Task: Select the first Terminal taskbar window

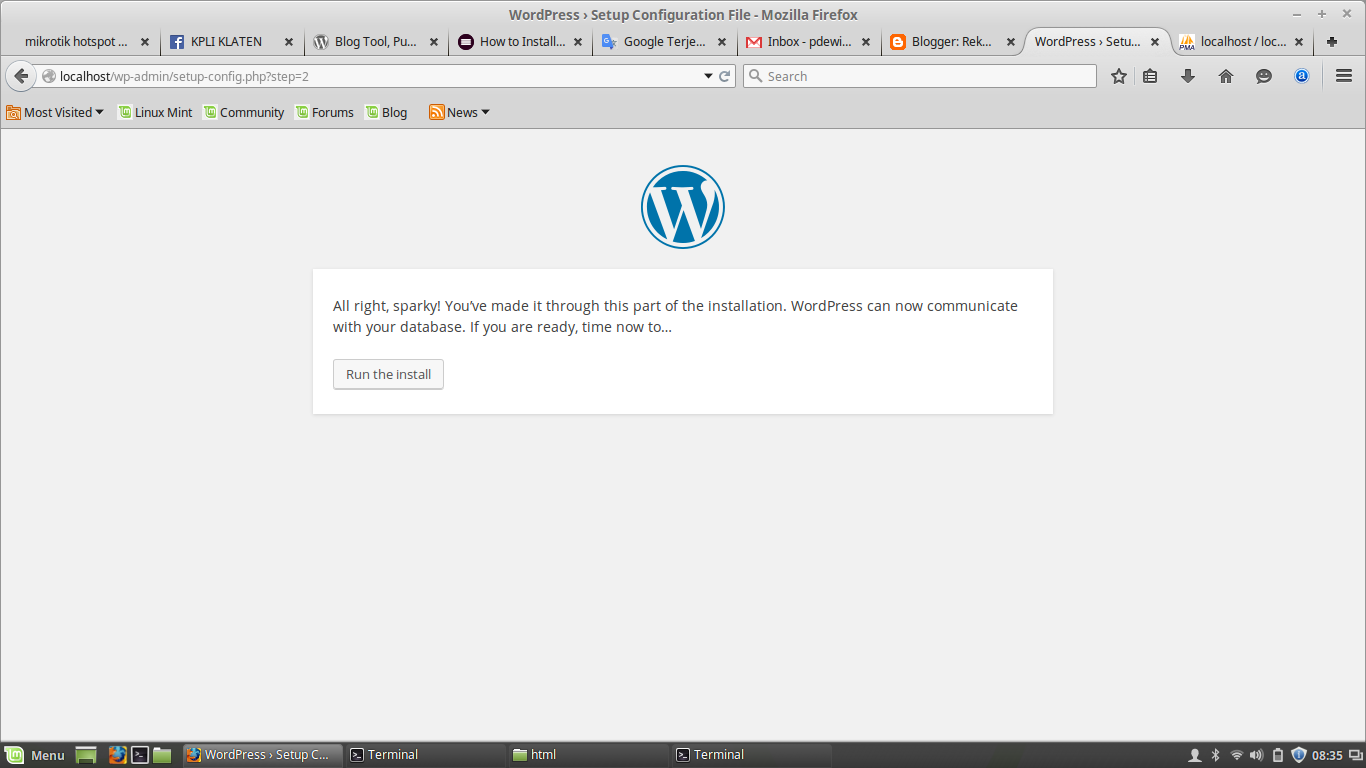Action: point(426,755)
